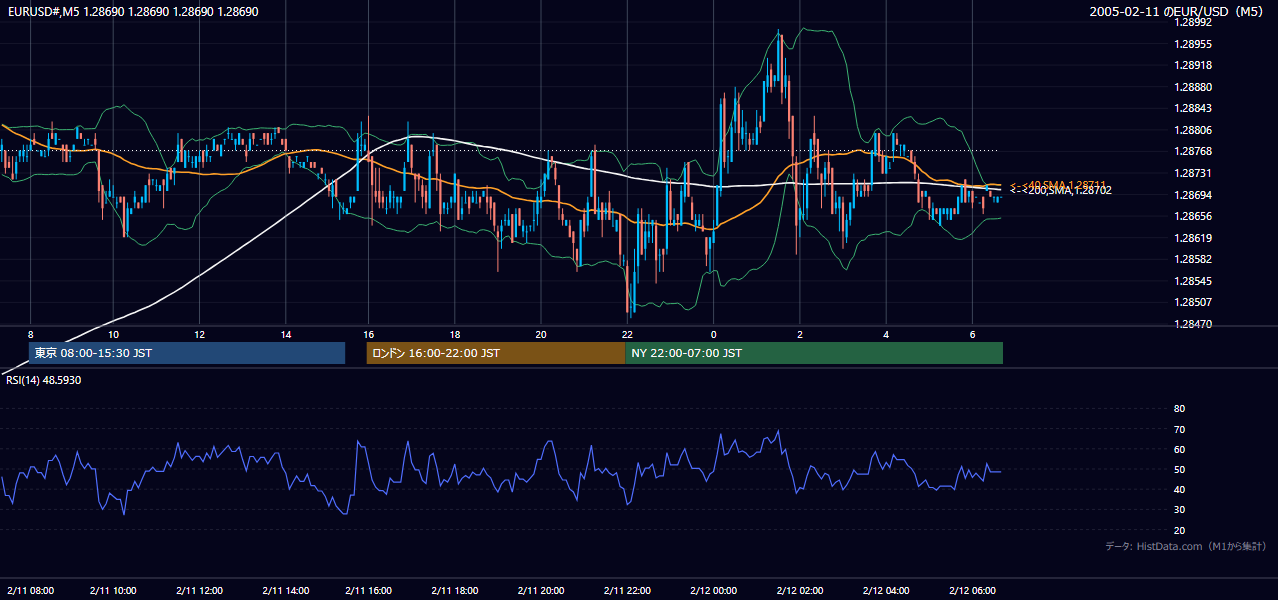
Task: Click the RSI scale value 30
Action: point(1179,510)
